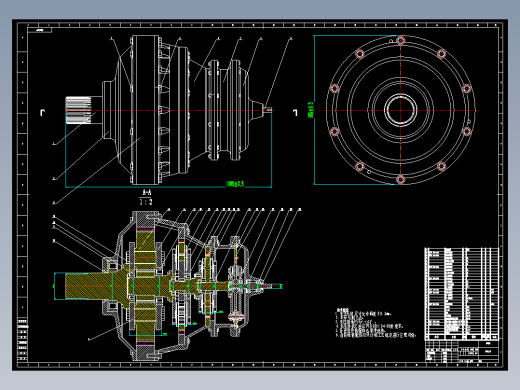Image resolution: width=520 pixels, height=390 pixels.
Task: Click the splined shaft end in side view
Action: tap(78, 110)
